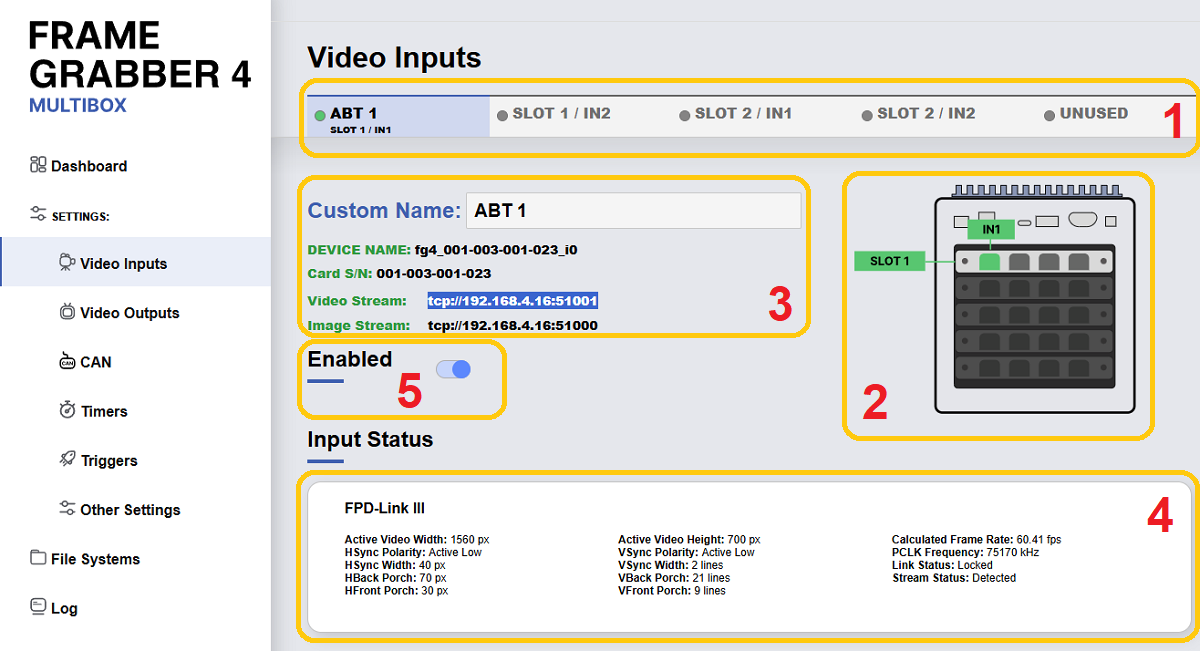Click the Dashboard icon in sidebar

(x=38, y=165)
